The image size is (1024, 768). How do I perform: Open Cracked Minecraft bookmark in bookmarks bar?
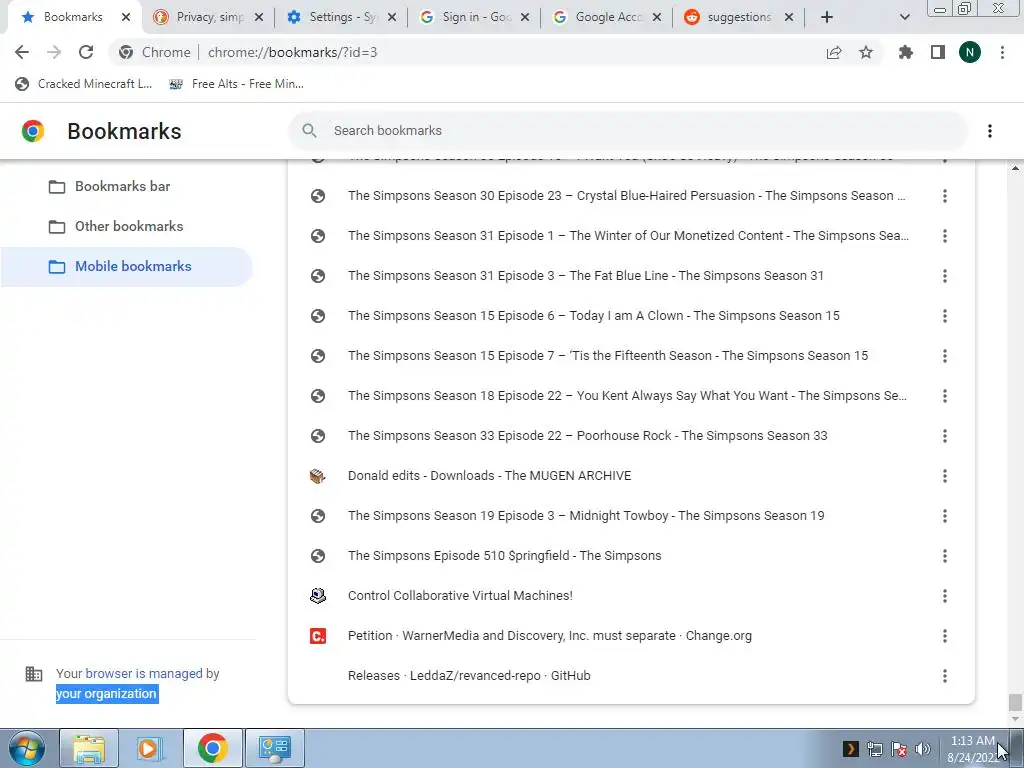click(84, 84)
